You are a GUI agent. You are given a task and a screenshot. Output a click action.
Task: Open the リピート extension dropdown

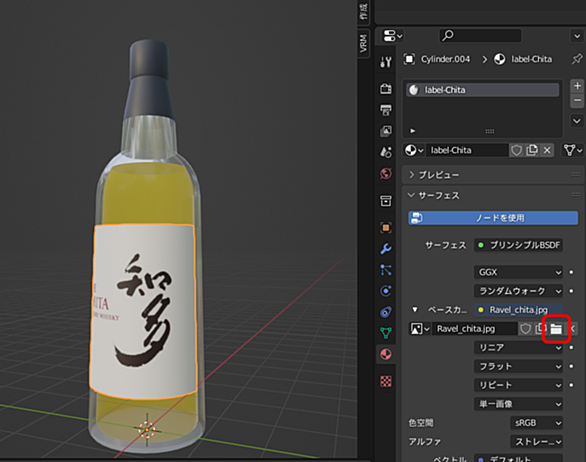click(518, 385)
